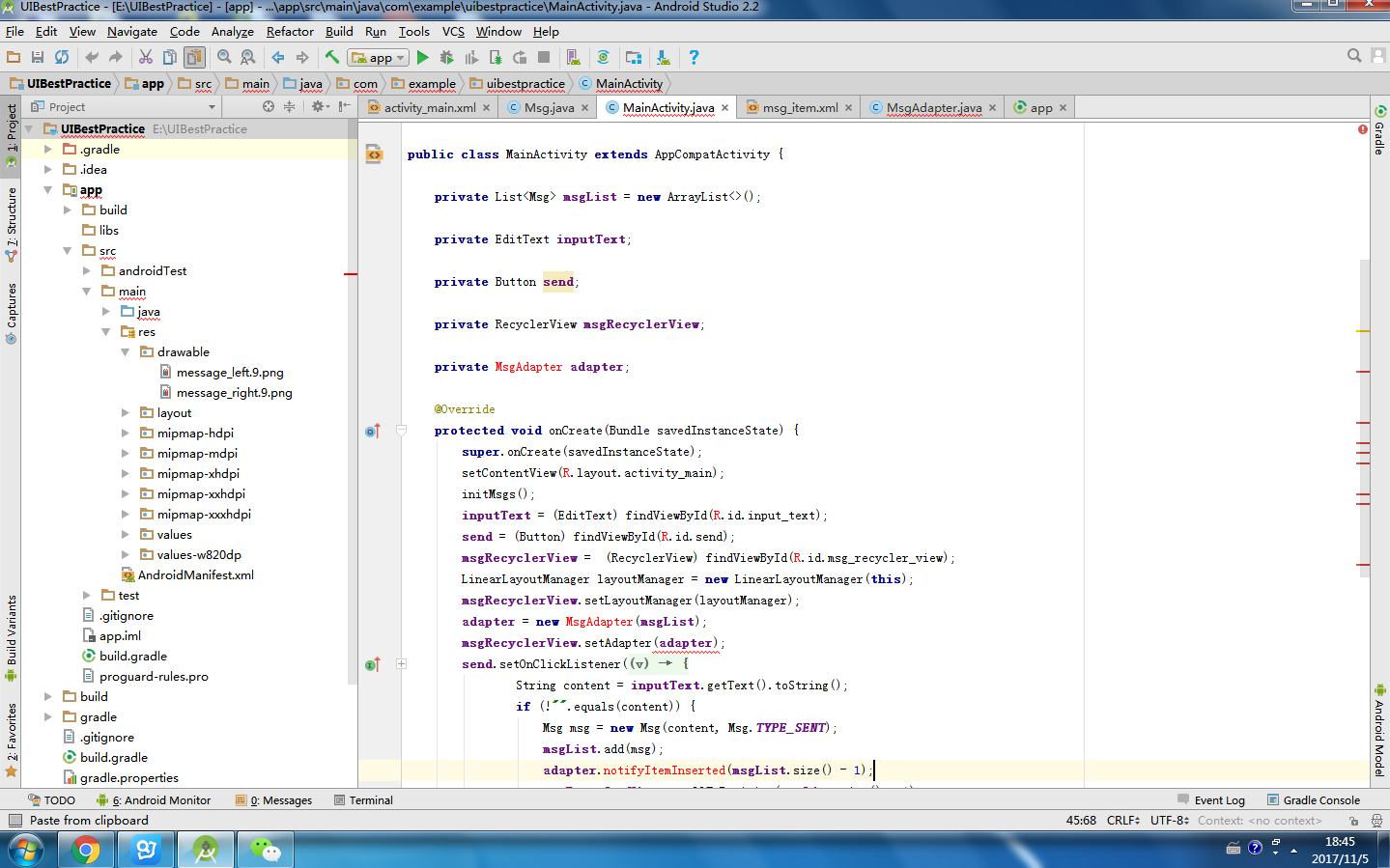Open Find with the magnifier icon
Image resolution: width=1390 pixels, height=868 pixels.
click(224, 57)
